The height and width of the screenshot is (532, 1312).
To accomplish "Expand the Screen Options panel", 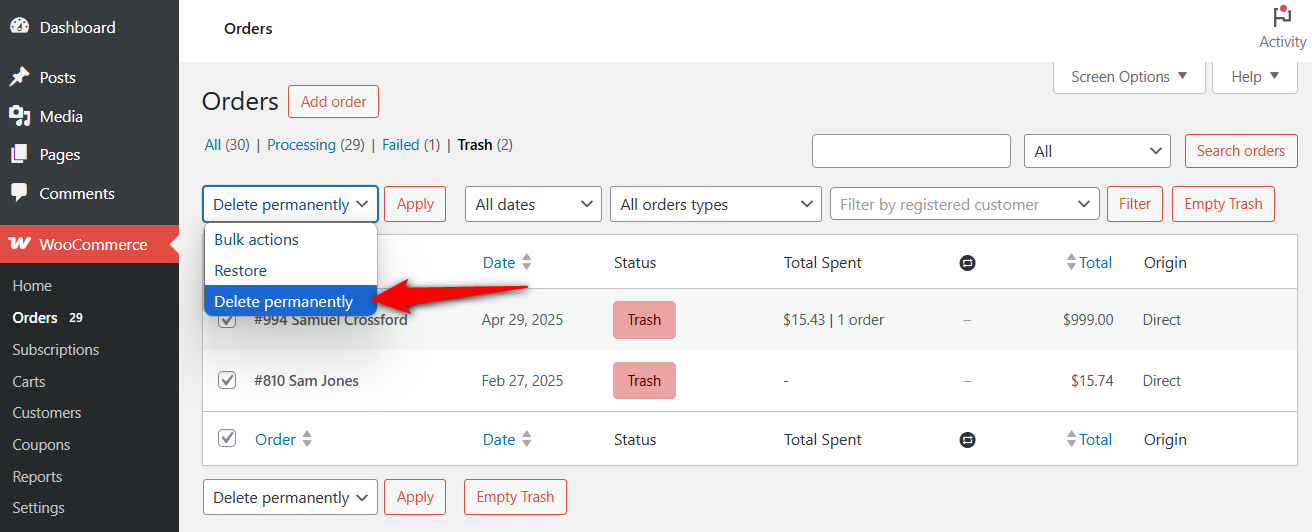I will click(x=1129, y=76).
